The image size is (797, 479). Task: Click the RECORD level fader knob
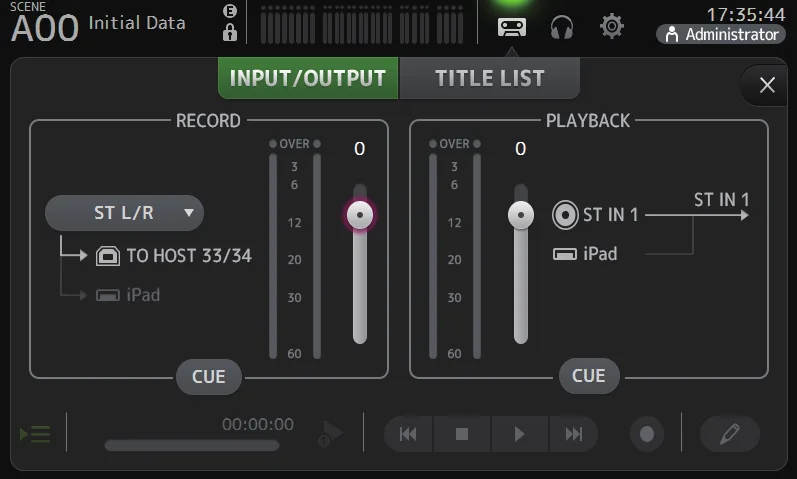[360, 215]
